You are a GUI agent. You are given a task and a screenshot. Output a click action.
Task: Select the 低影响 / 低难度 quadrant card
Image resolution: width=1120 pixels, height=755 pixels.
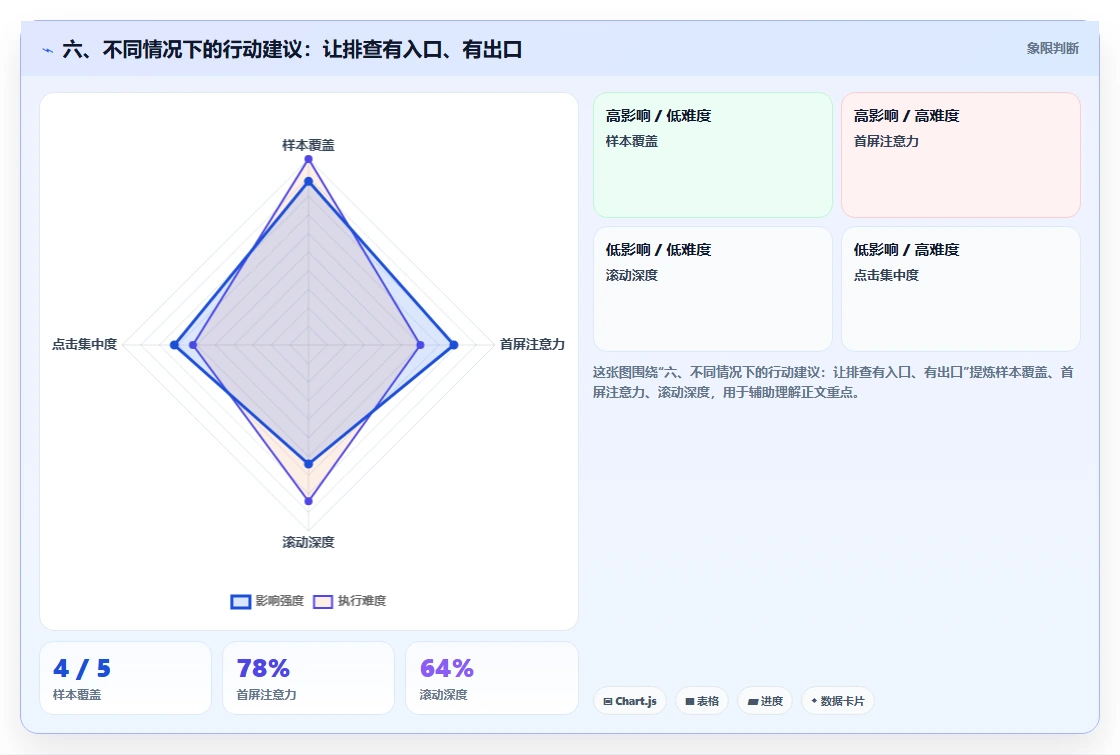(713, 289)
